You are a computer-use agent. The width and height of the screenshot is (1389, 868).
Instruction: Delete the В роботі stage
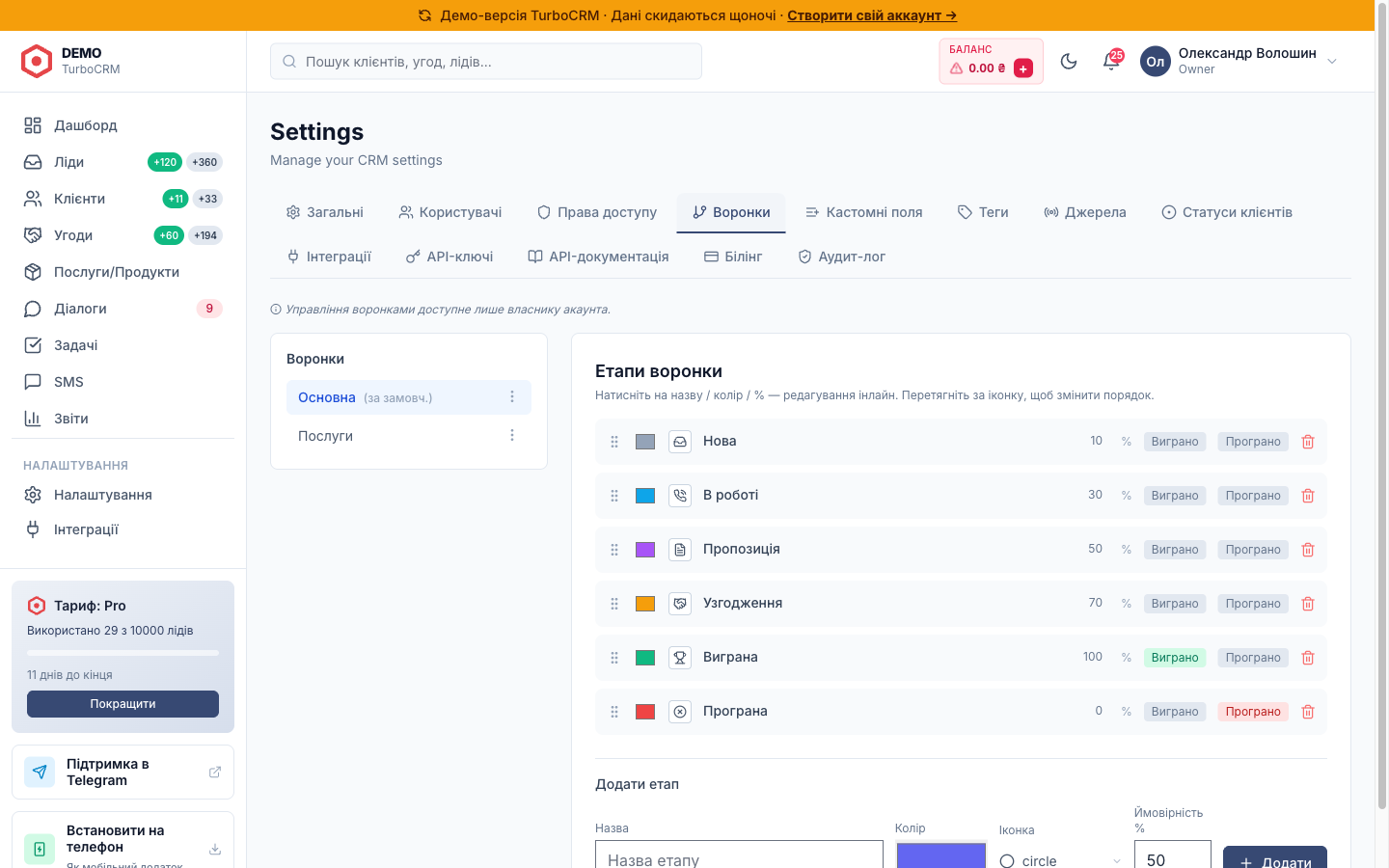pyautogui.click(x=1308, y=496)
